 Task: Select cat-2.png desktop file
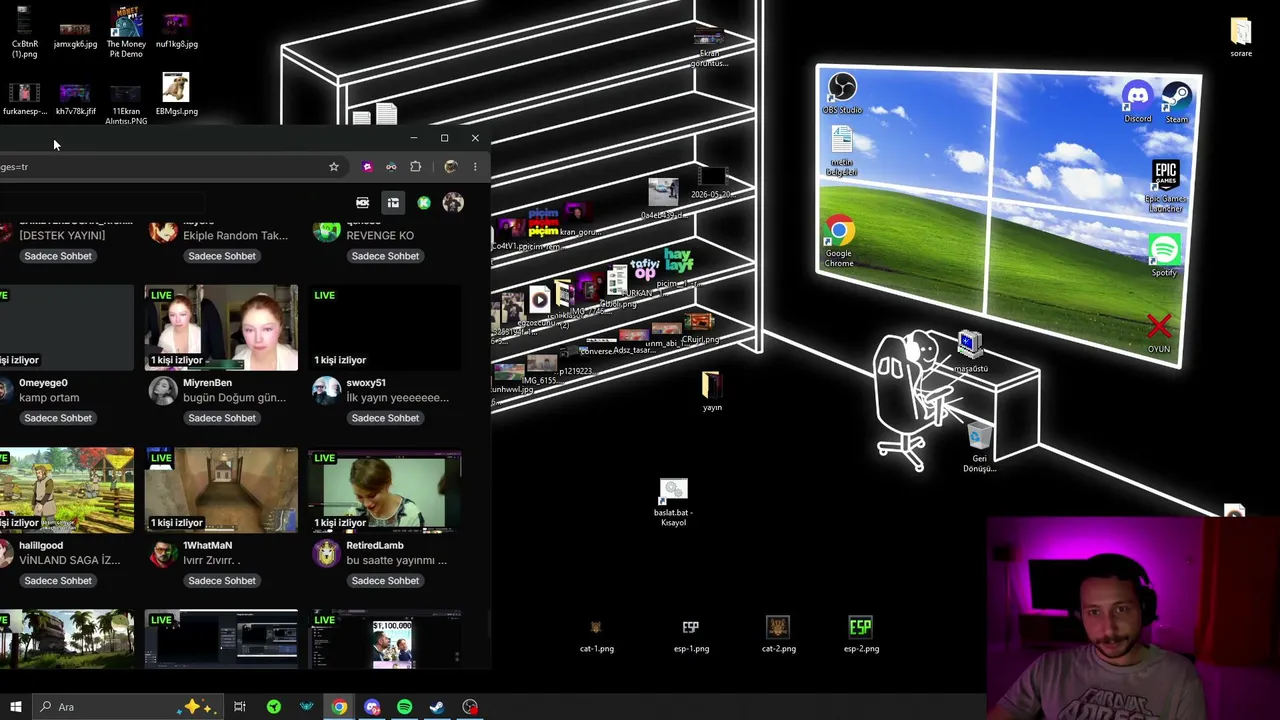point(778,636)
